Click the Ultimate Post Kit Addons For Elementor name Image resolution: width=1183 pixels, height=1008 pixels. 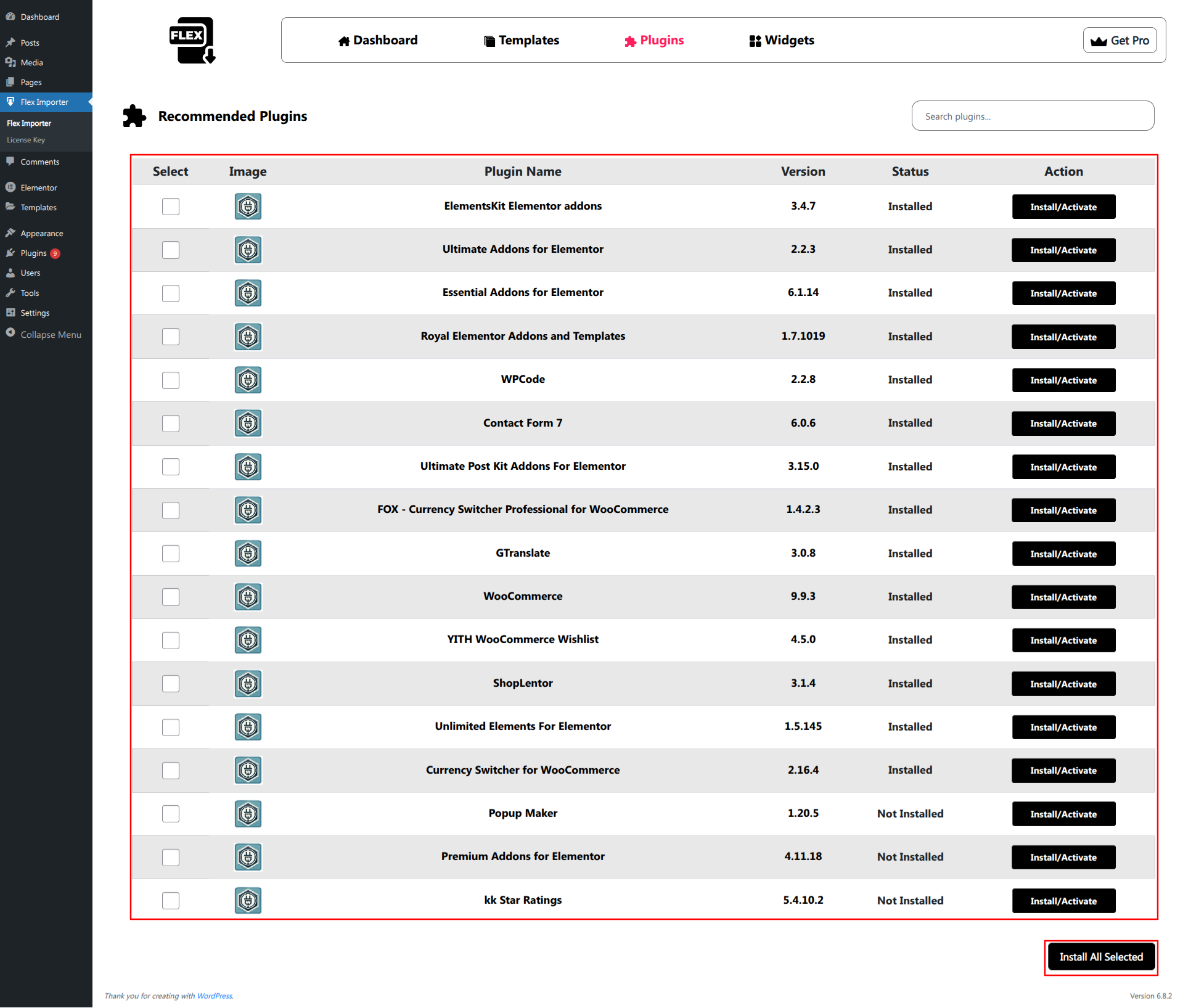click(x=523, y=466)
